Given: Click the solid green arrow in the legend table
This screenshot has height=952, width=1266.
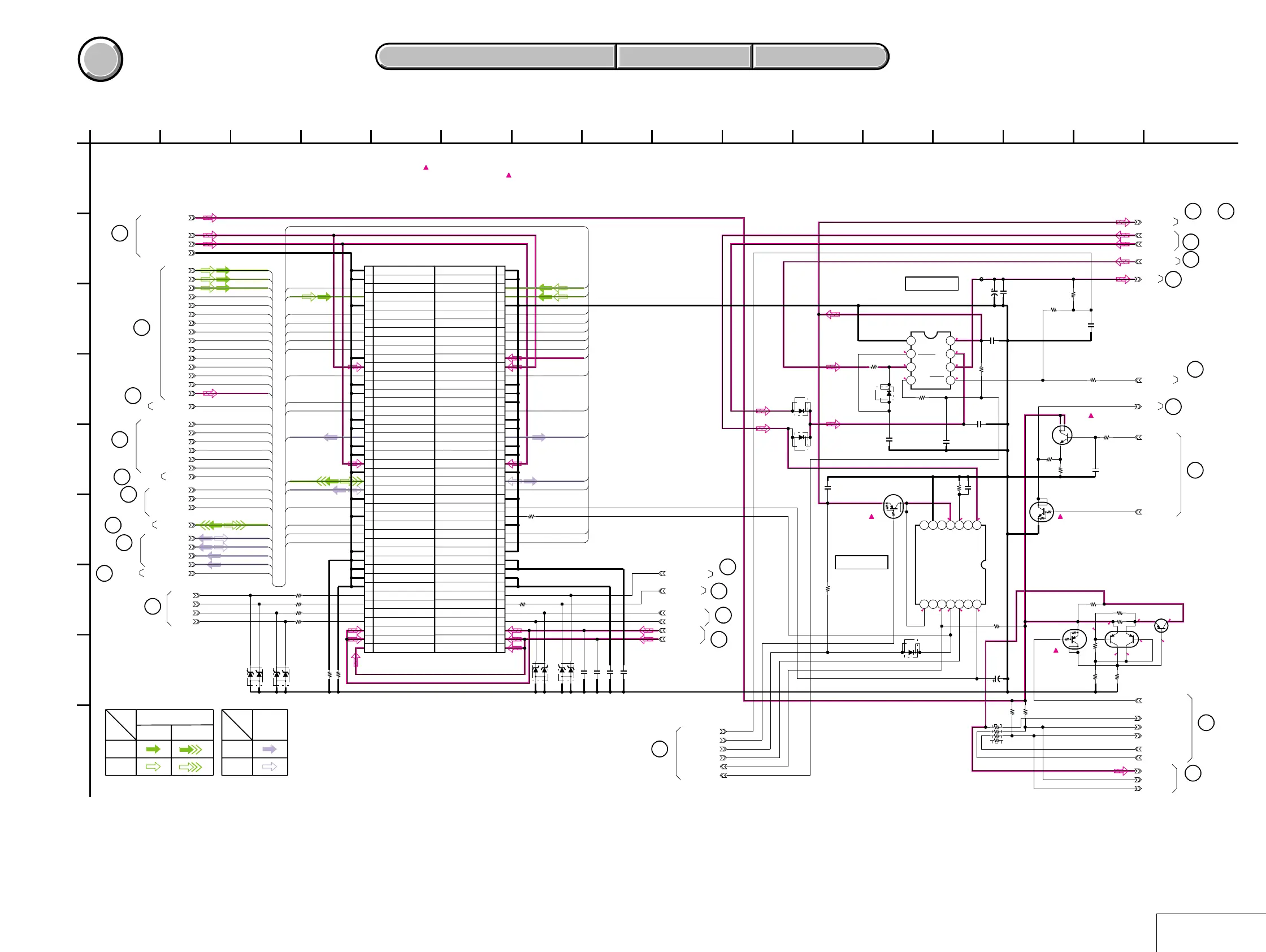Looking at the screenshot, I should point(153,749).
